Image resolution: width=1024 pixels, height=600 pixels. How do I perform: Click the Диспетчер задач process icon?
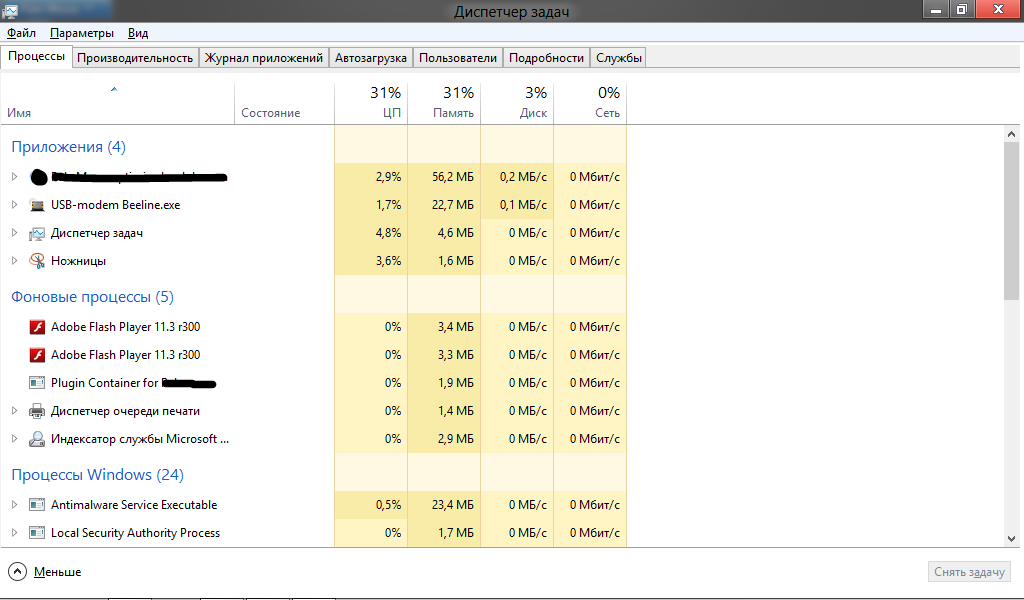pyautogui.click(x=37, y=233)
